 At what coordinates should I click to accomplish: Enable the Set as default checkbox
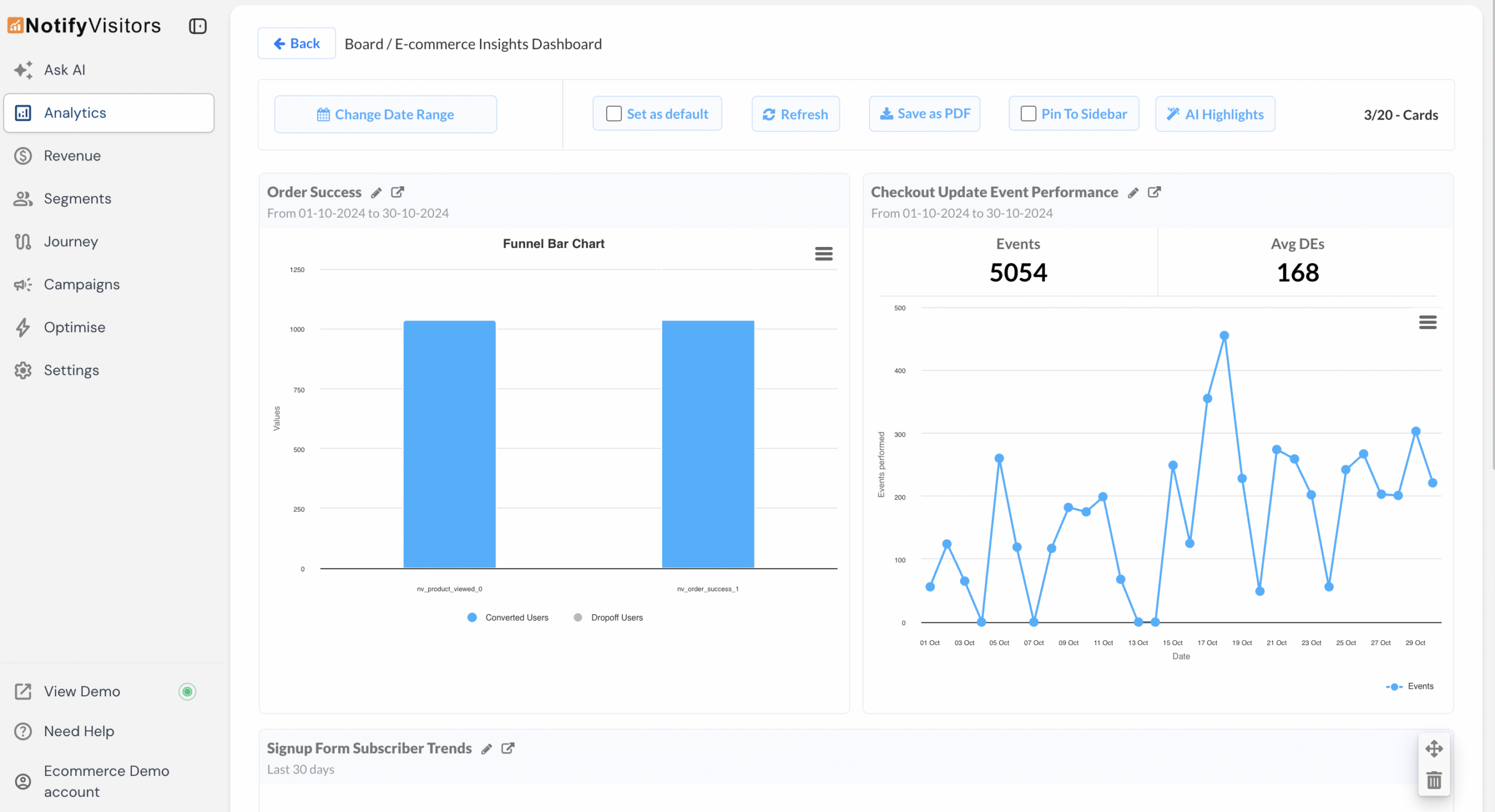click(x=613, y=113)
